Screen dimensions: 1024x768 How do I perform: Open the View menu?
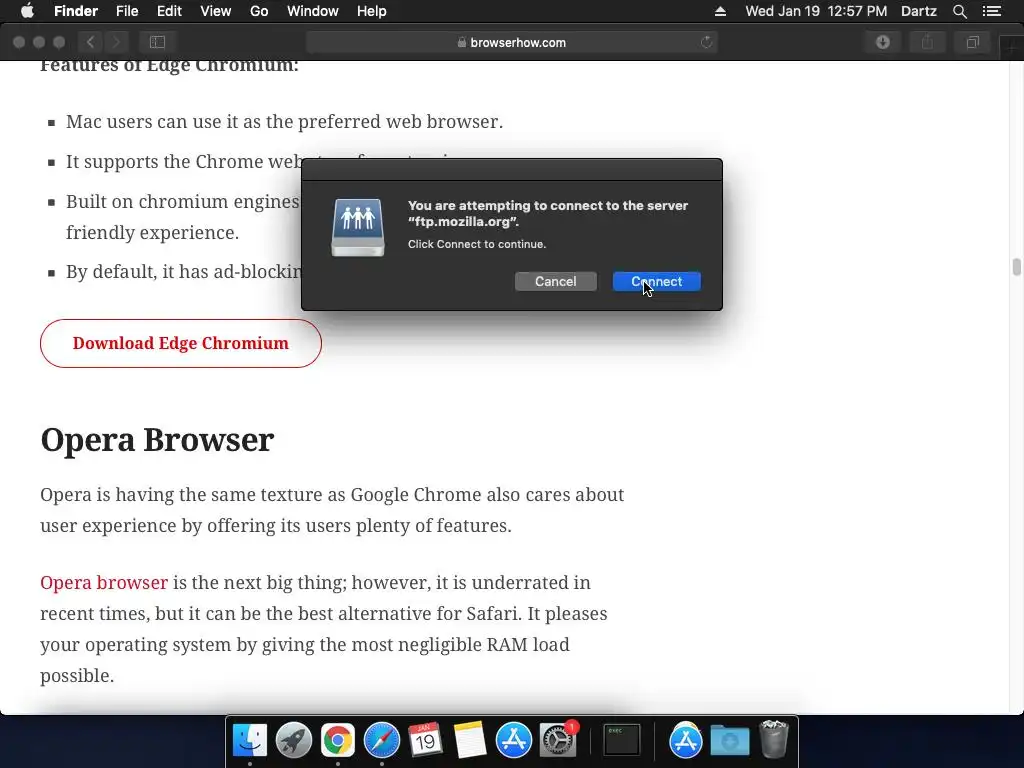pos(216,11)
